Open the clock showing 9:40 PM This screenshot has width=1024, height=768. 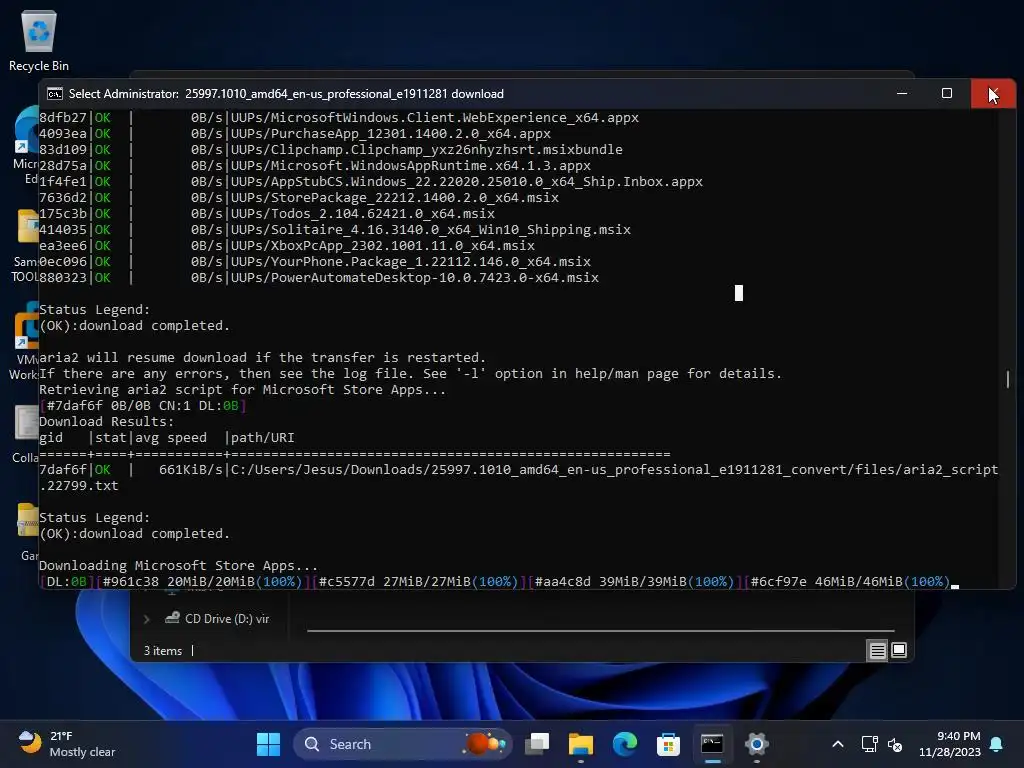950,744
